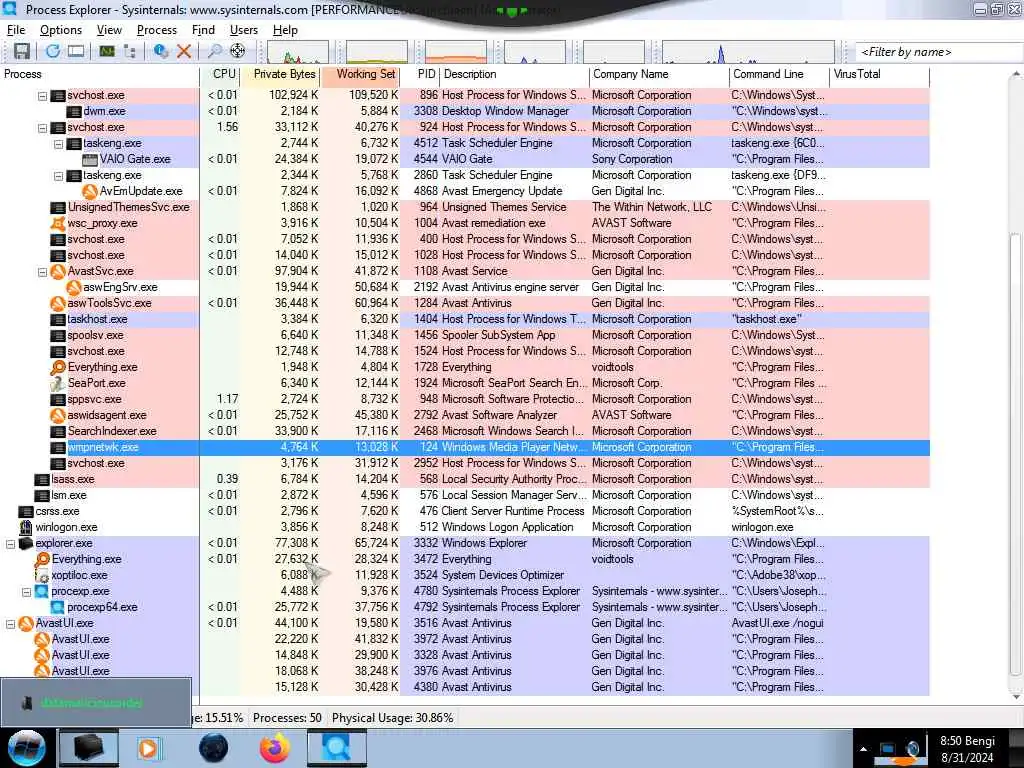Click the Save toolbar icon
Viewport: 1024px width, 768px height.
(x=22, y=51)
